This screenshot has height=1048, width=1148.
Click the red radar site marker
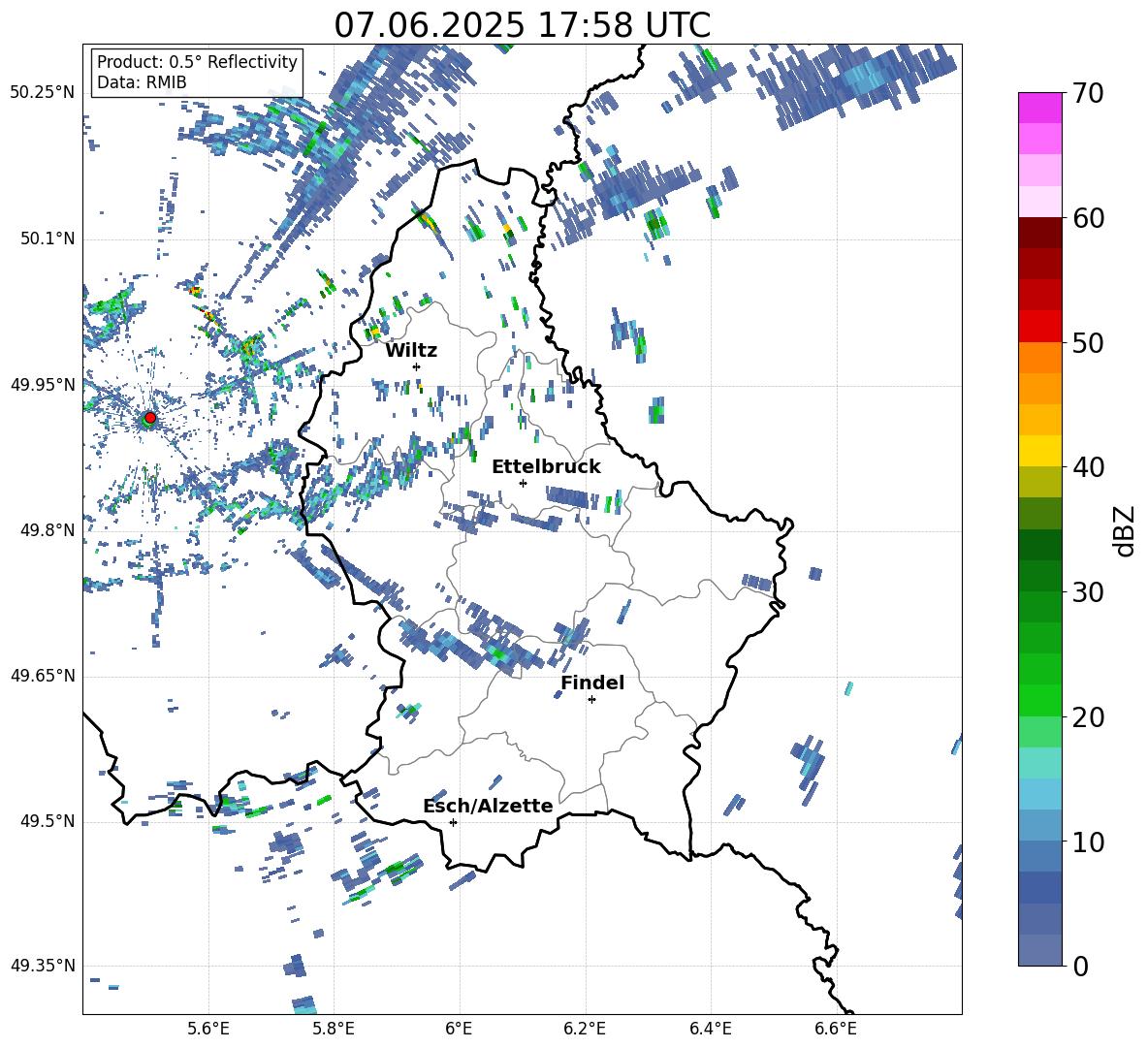pos(150,417)
